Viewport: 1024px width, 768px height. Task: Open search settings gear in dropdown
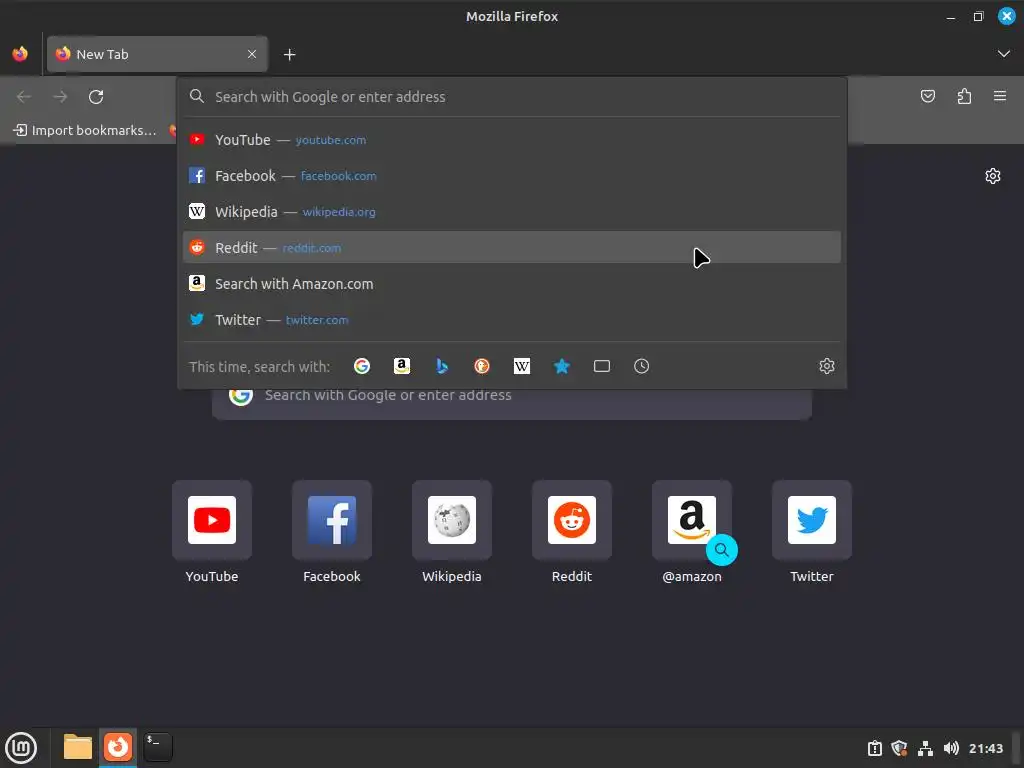[x=827, y=366]
